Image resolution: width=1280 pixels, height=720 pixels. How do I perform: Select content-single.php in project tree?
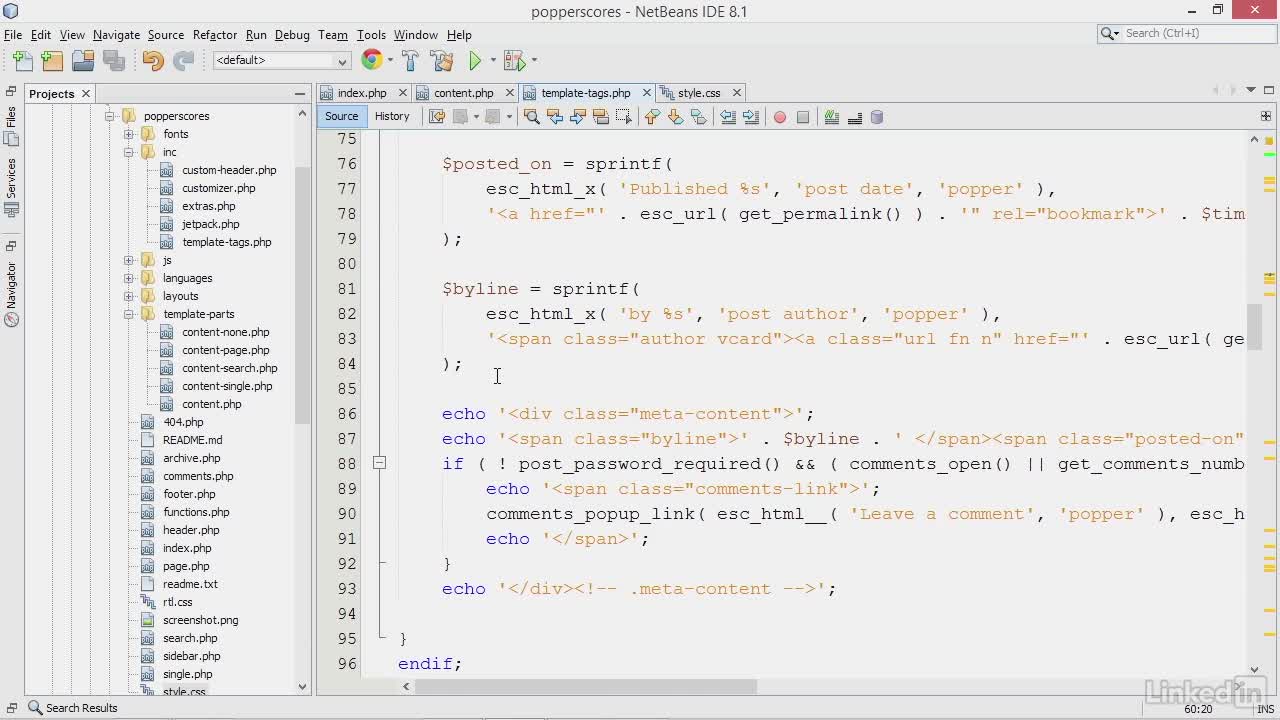pos(227,386)
